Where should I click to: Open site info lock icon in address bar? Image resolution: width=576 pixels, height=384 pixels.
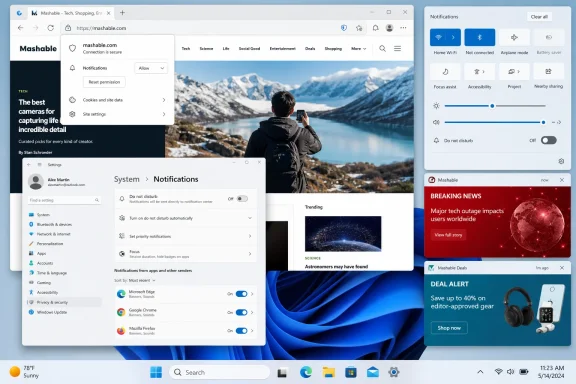pos(68,28)
